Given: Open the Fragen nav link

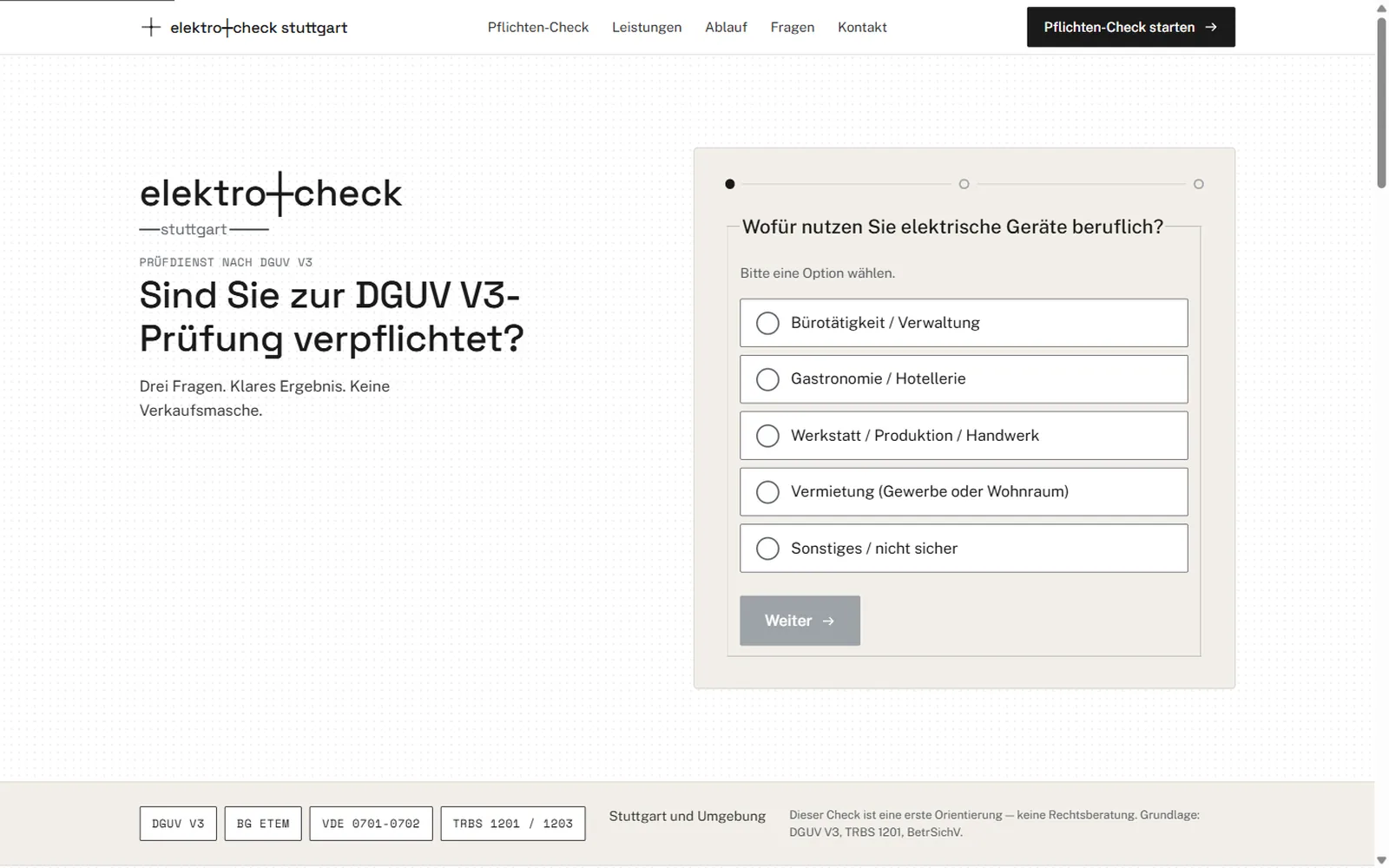Looking at the screenshot, I should click(793, 27).
